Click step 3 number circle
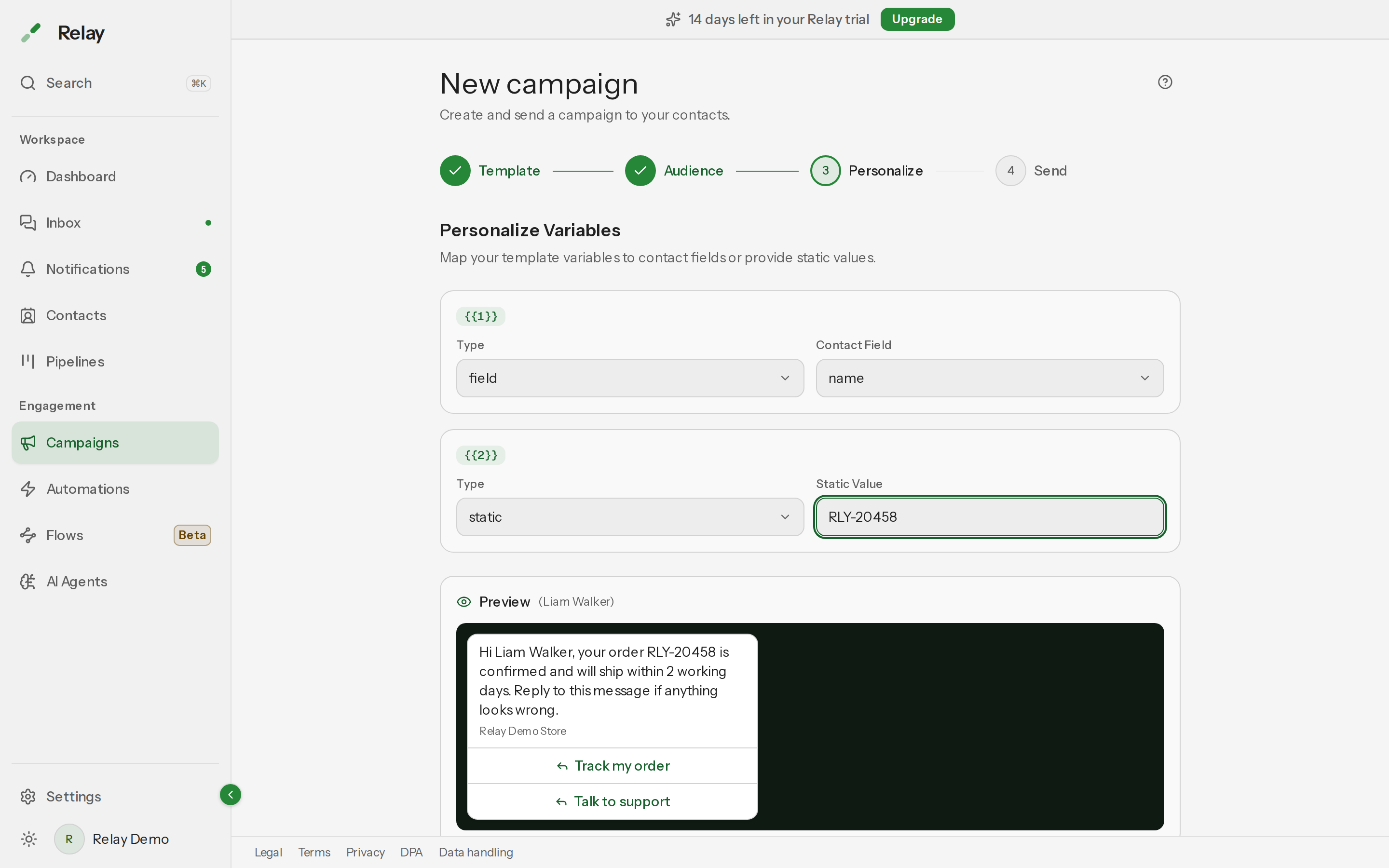Viewport: 1389px width, 868px height. (825, 171)
